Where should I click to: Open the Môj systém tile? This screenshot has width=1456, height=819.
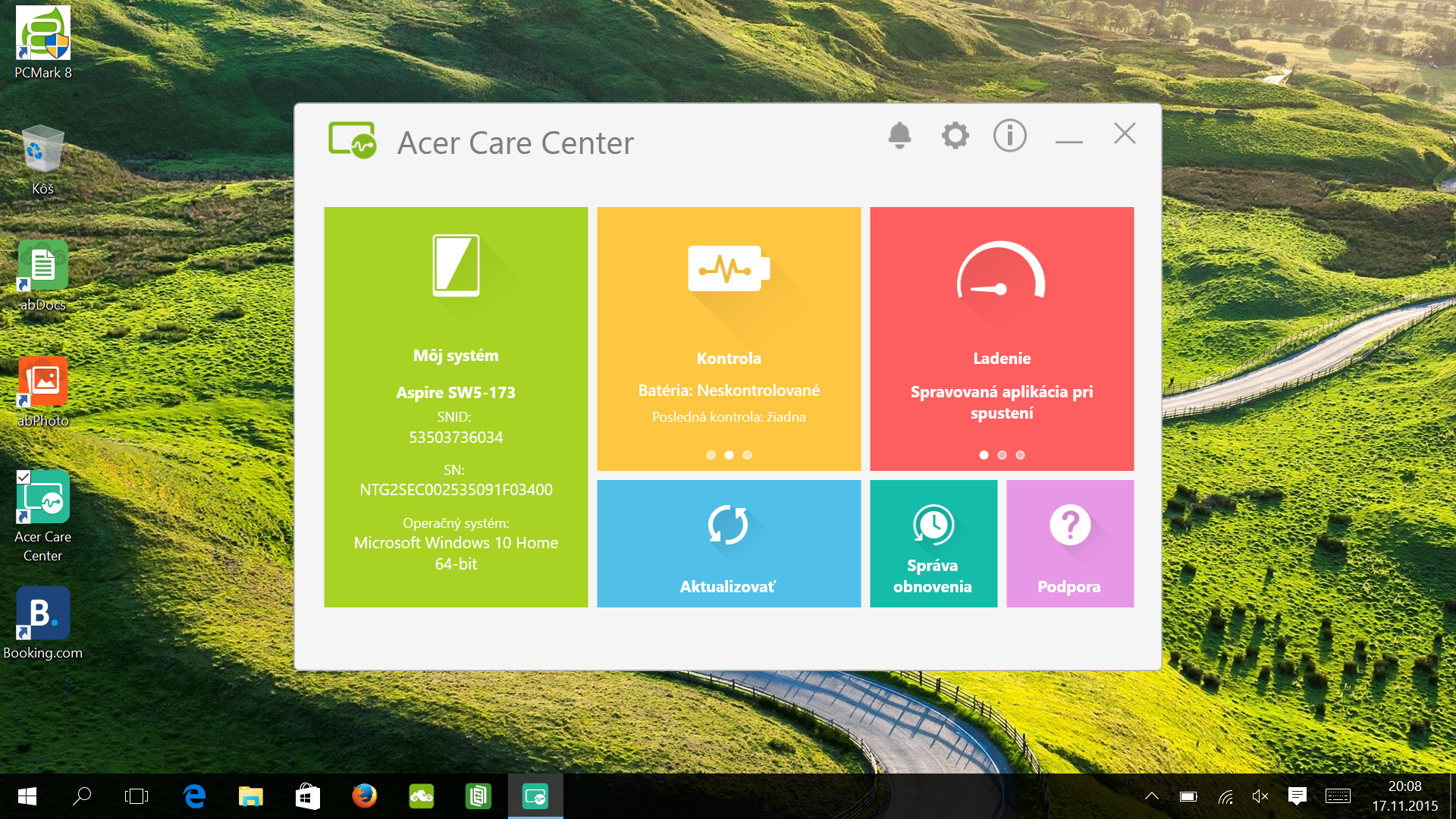[456, 406]
